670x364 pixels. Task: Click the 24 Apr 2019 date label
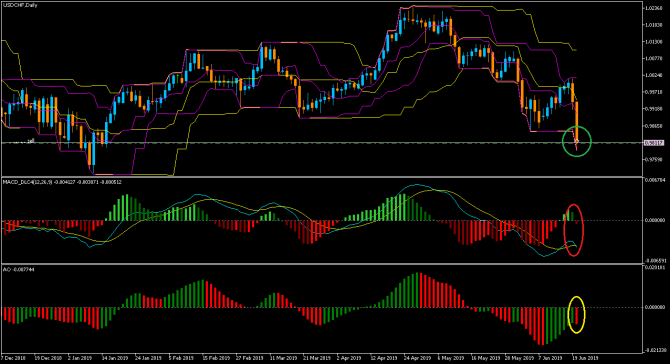point(417,358)
